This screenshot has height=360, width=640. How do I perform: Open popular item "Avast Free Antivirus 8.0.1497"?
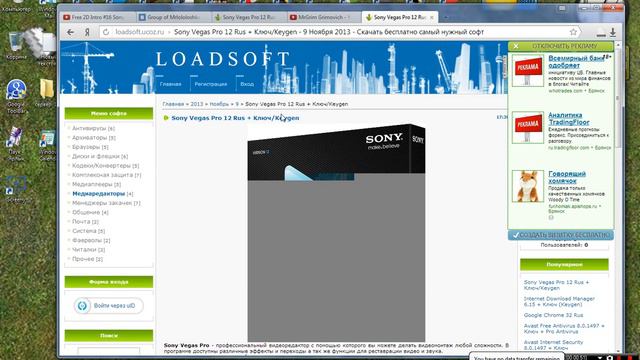tap(564, 329)
